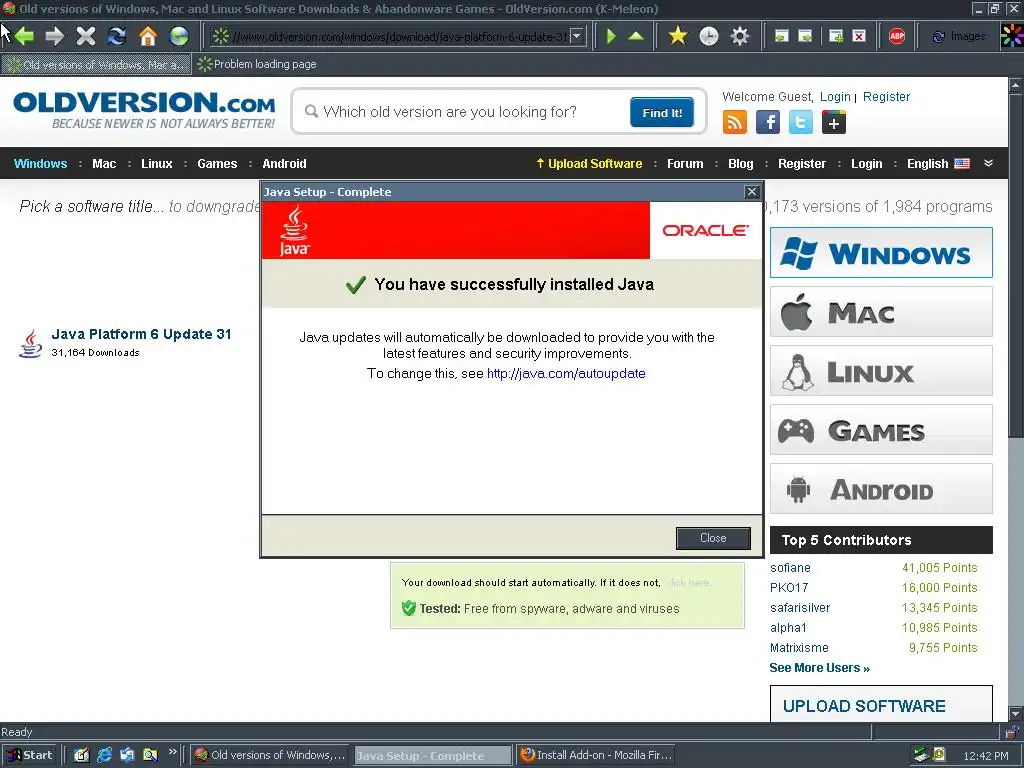This screenshot has width=1024, height=768.
Task: Click See More Users link
Action: [x=820, y=667]
